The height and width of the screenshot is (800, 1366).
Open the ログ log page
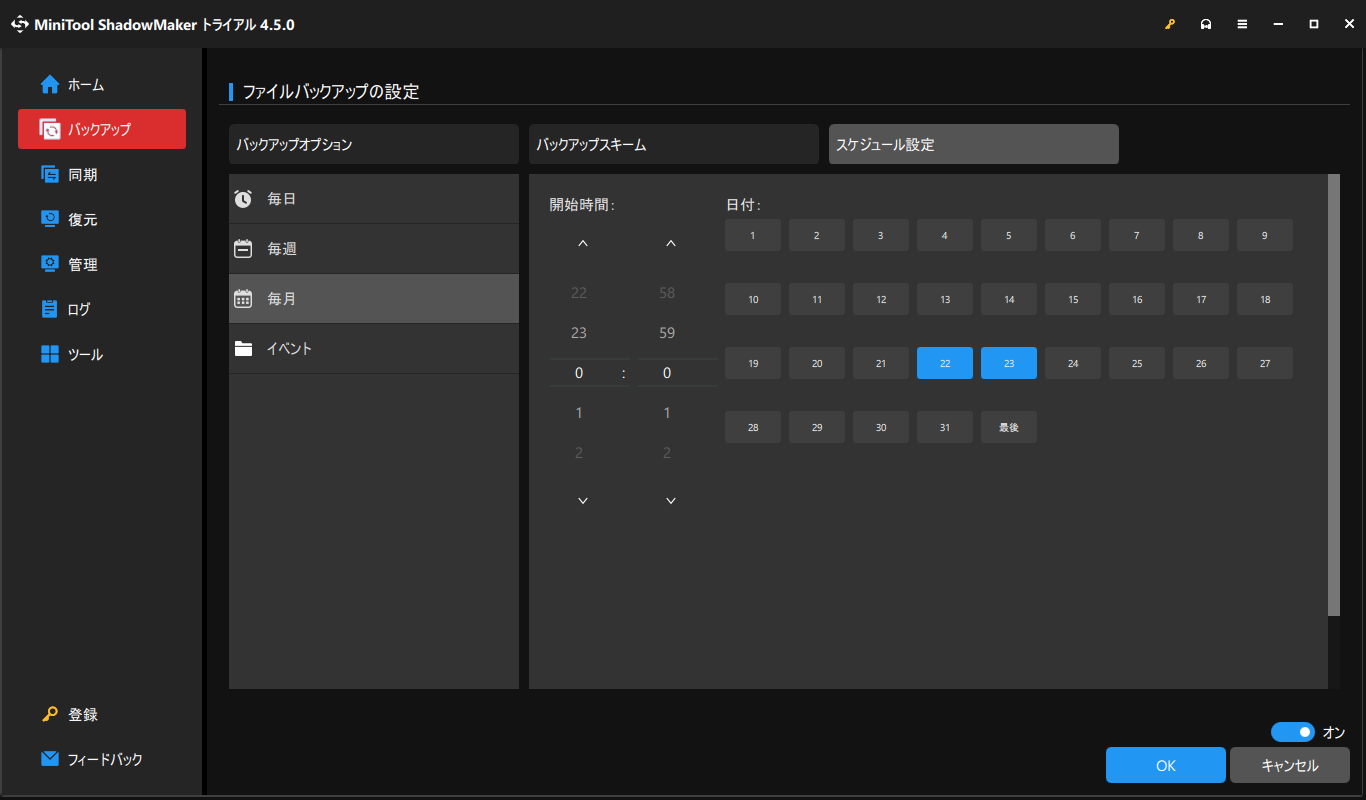coord(102,310)
